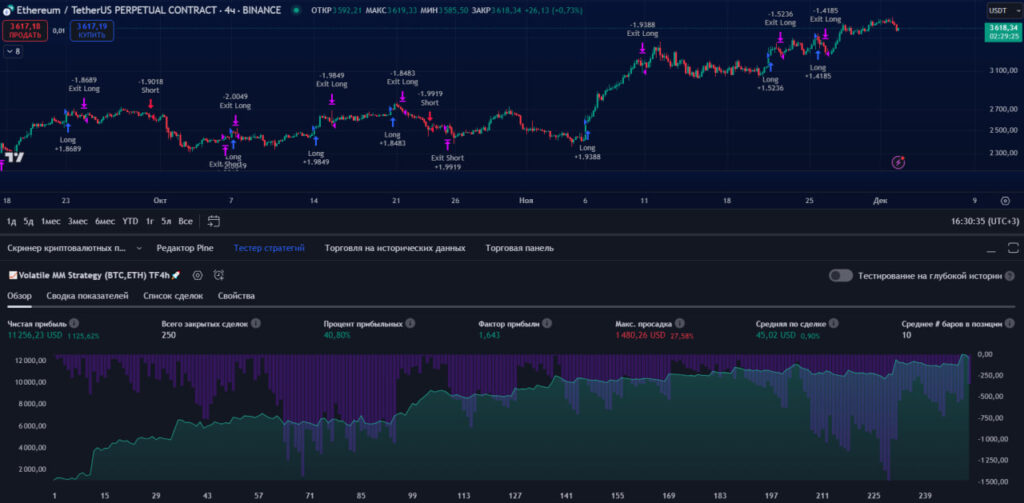Open the go-to-date calendar icon

click(x=214, y=221)
